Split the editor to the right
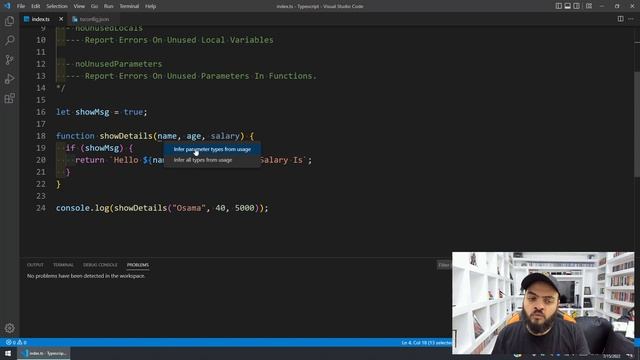The width and height of the screenshot is (640, 360). coord(620,19)
